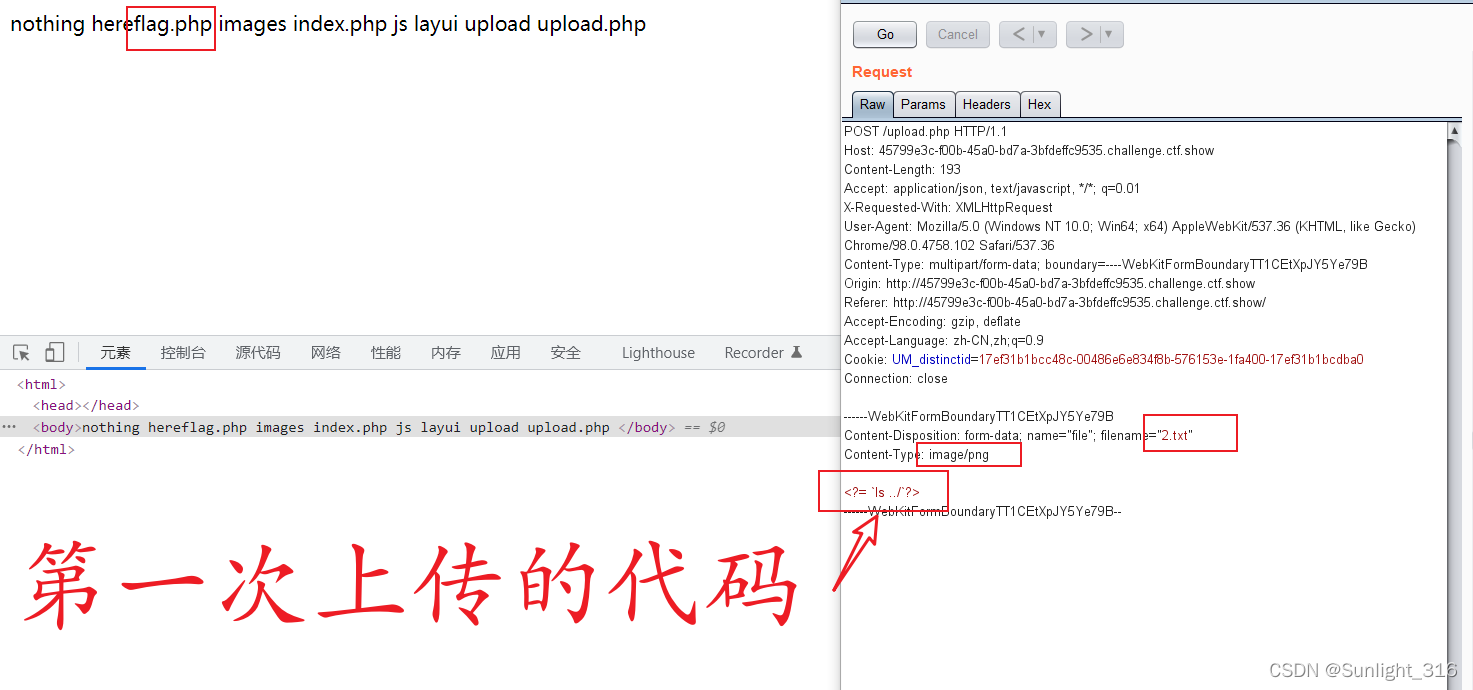Switch to the Params tab
Viewport: 1473px width, 690px height.
[923, 104]
